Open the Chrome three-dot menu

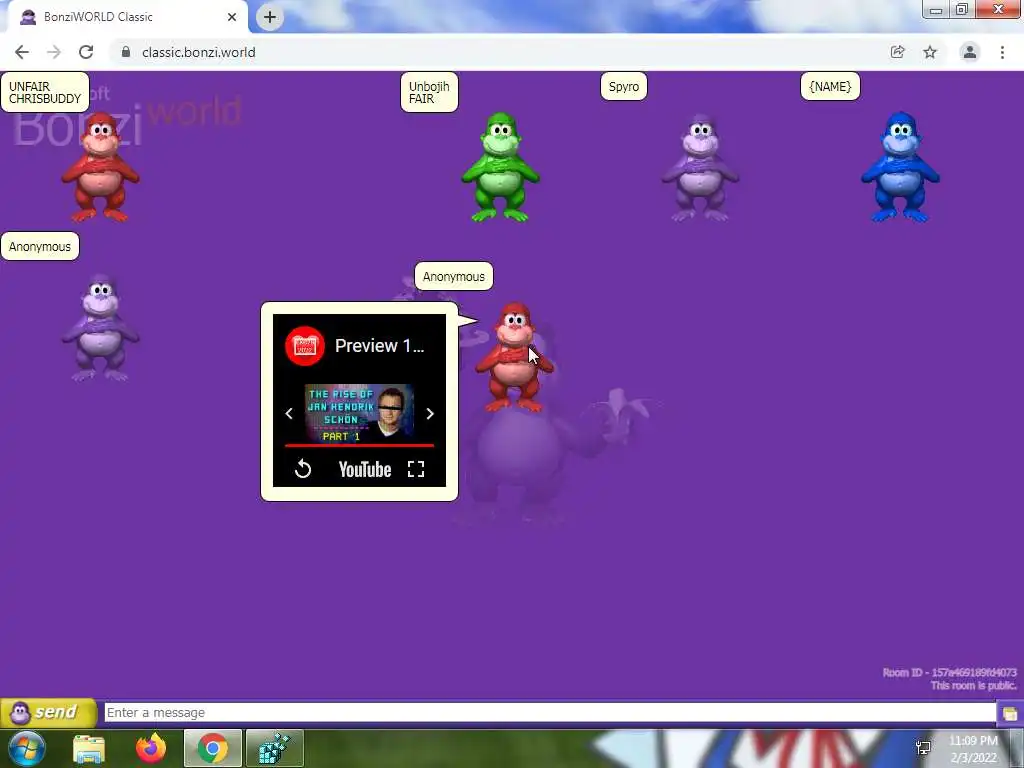click(1002, 52)
